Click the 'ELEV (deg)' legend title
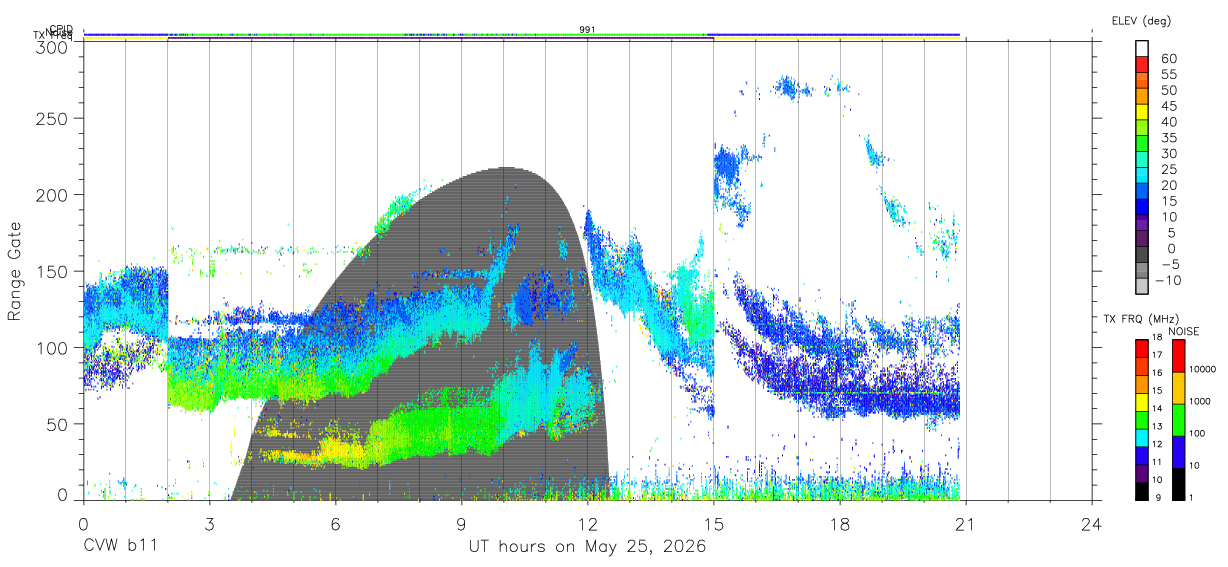This screenshot has width=1228, height=567. click(x=1141, y=20)
